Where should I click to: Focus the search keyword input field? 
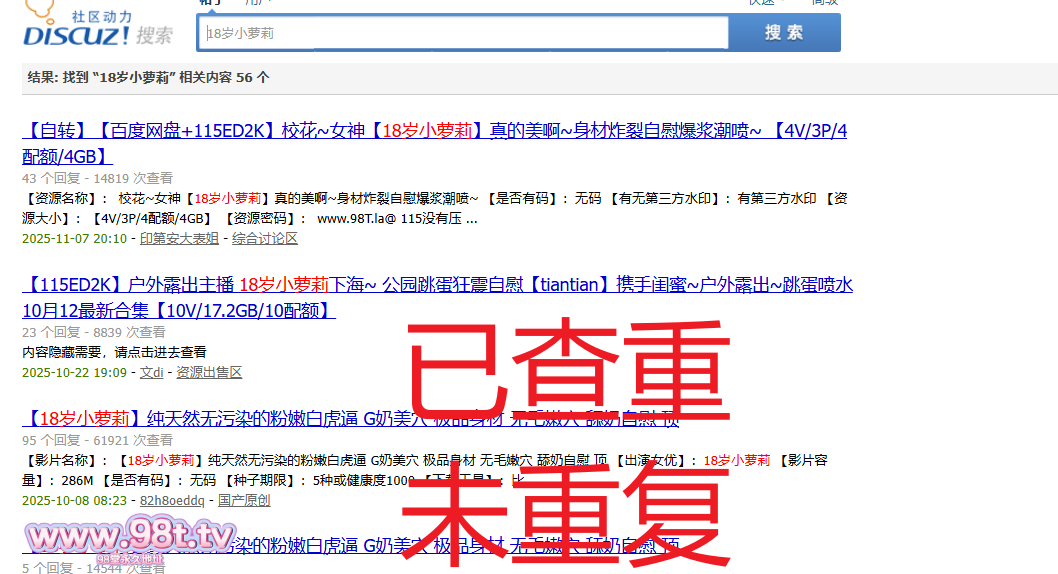pyautogui.click(x=465, y=33)
